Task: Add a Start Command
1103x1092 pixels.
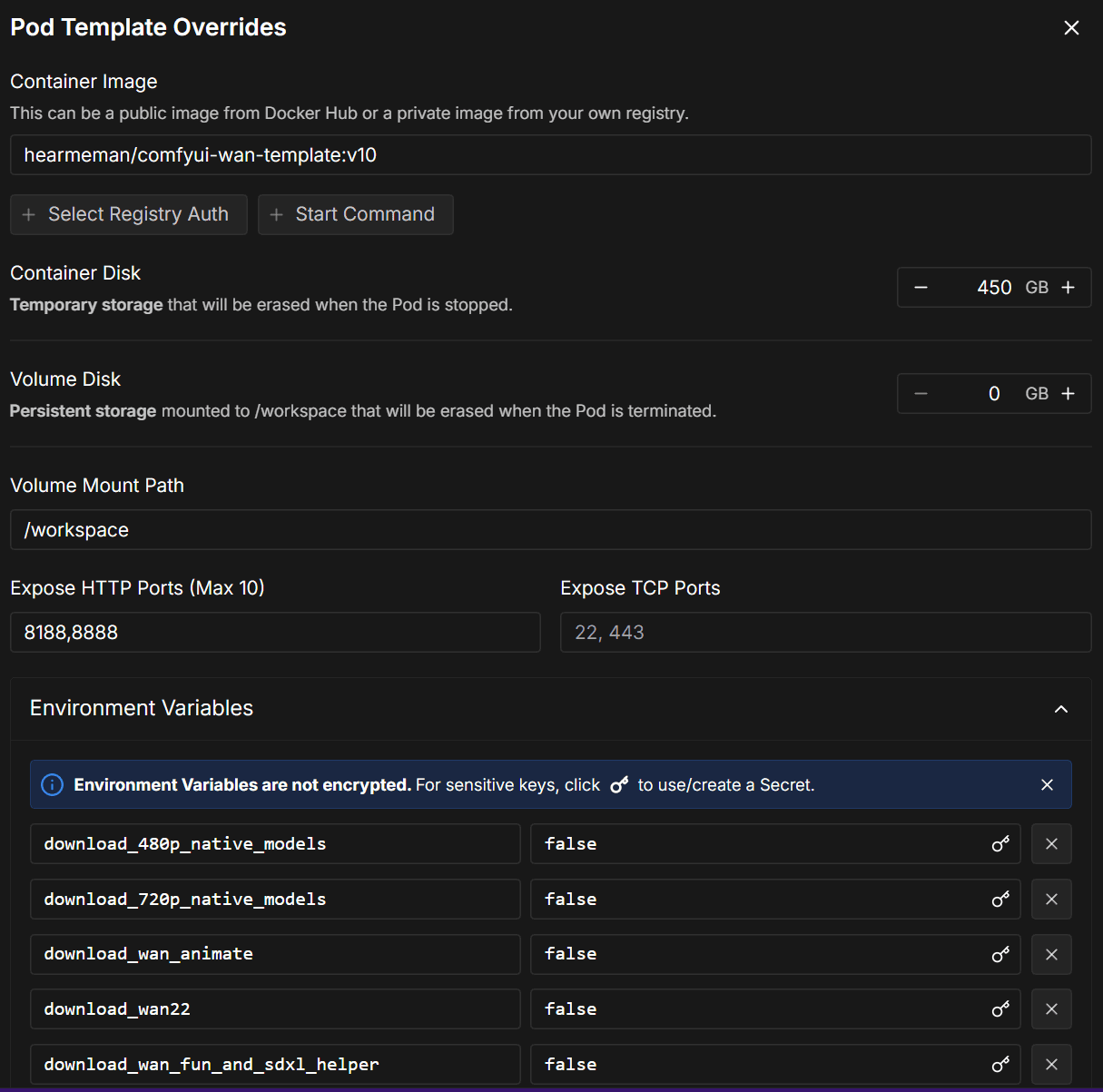Action: pos(355,215)
